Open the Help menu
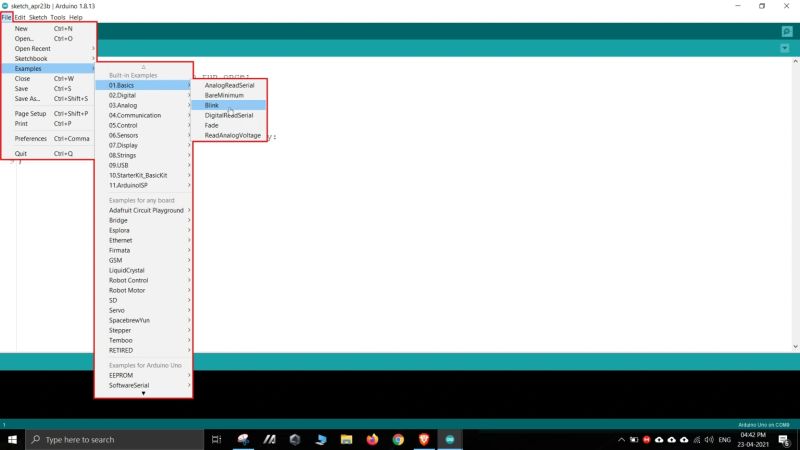This screenshot has width=800, height=450. [x=76, y=17]
